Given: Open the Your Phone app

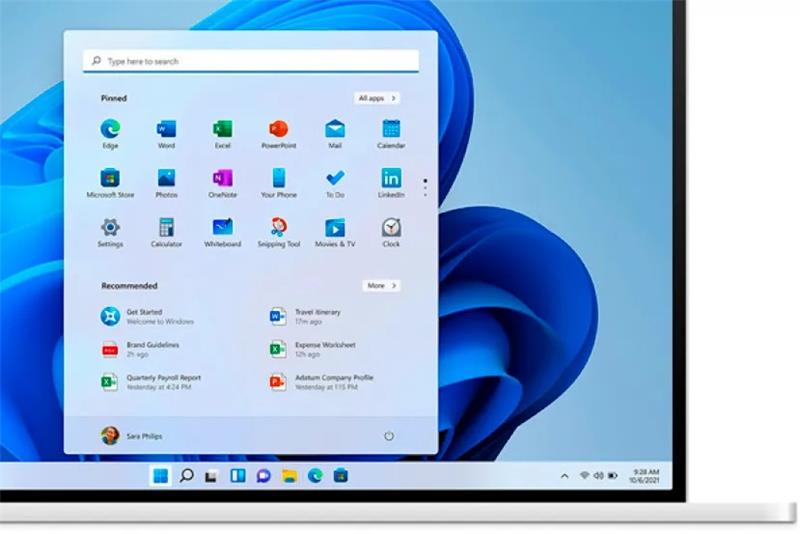Looking at the screenshot, I should (279, 183).
